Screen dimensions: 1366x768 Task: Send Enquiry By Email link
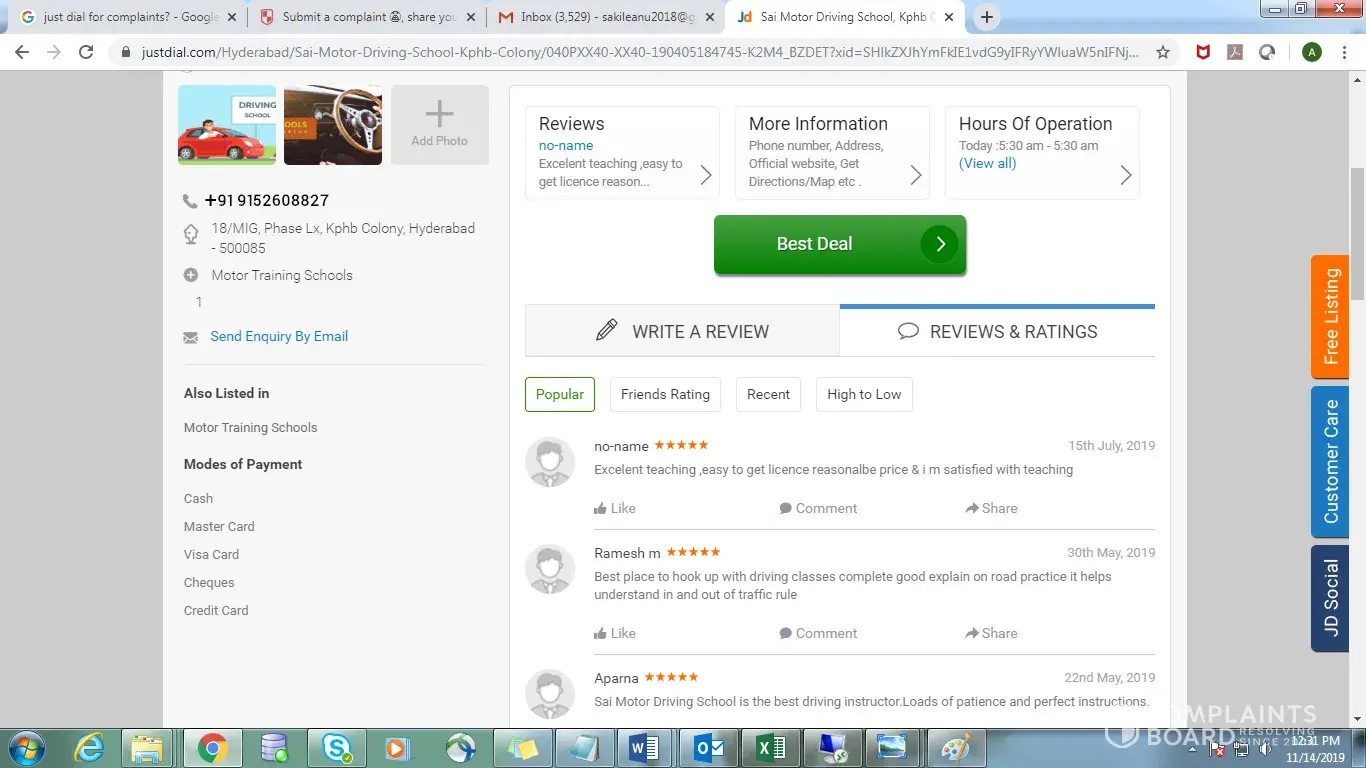click(x=279, y=336)
